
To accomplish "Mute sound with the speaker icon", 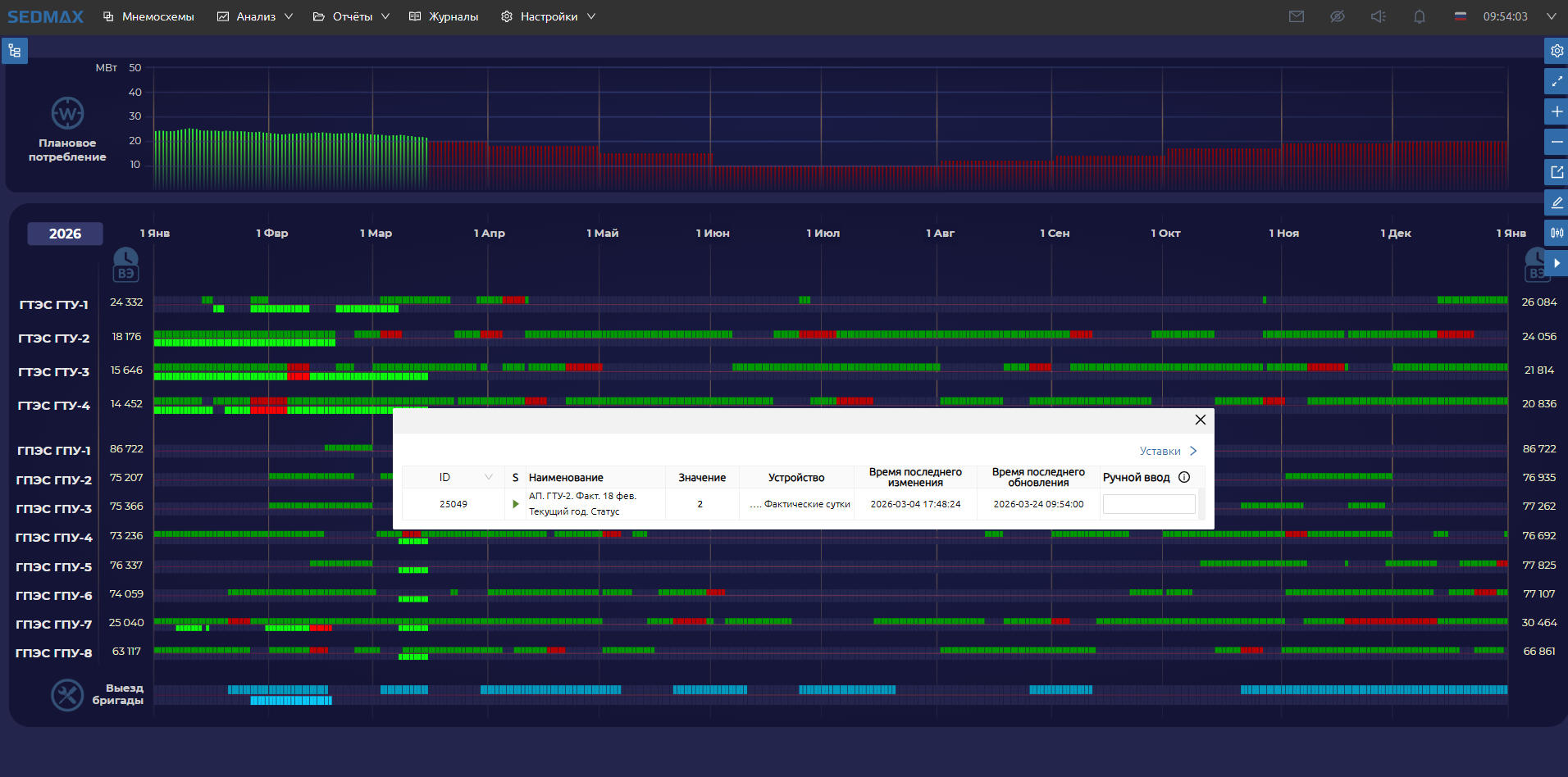I will pos(1378,16).
